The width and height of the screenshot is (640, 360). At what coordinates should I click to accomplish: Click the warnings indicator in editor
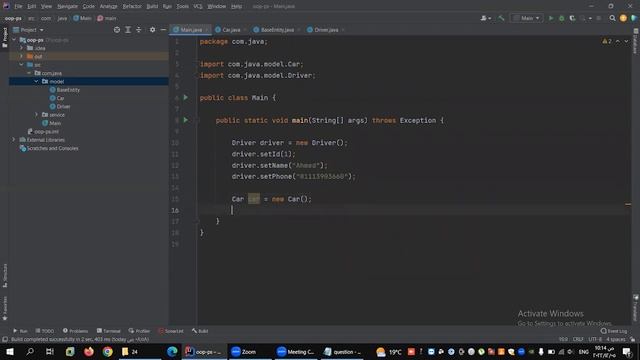point(607,41)
